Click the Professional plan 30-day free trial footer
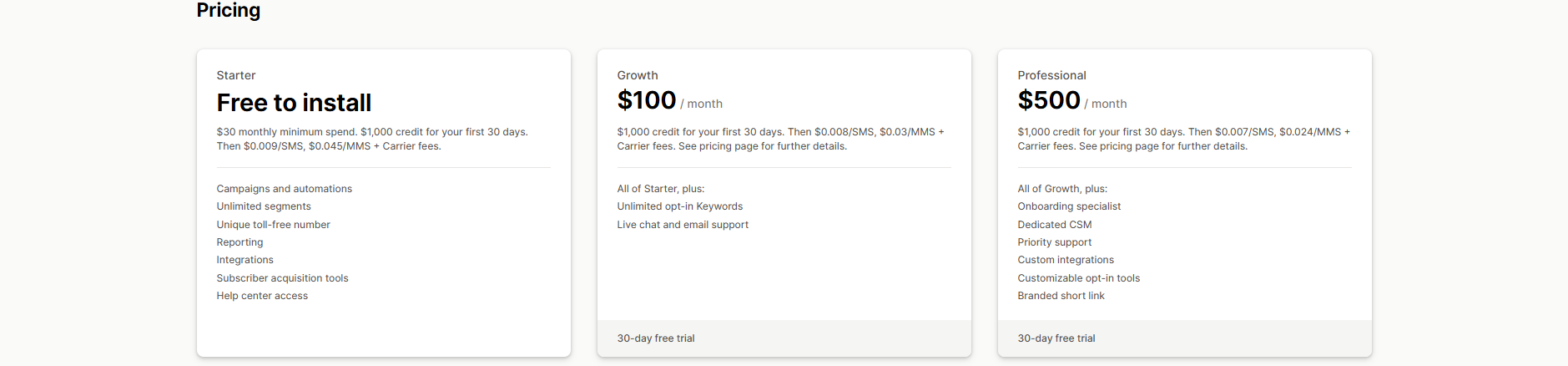Image resolution: width=1568 pixels, height=366 pixels. coord(1056,338)
